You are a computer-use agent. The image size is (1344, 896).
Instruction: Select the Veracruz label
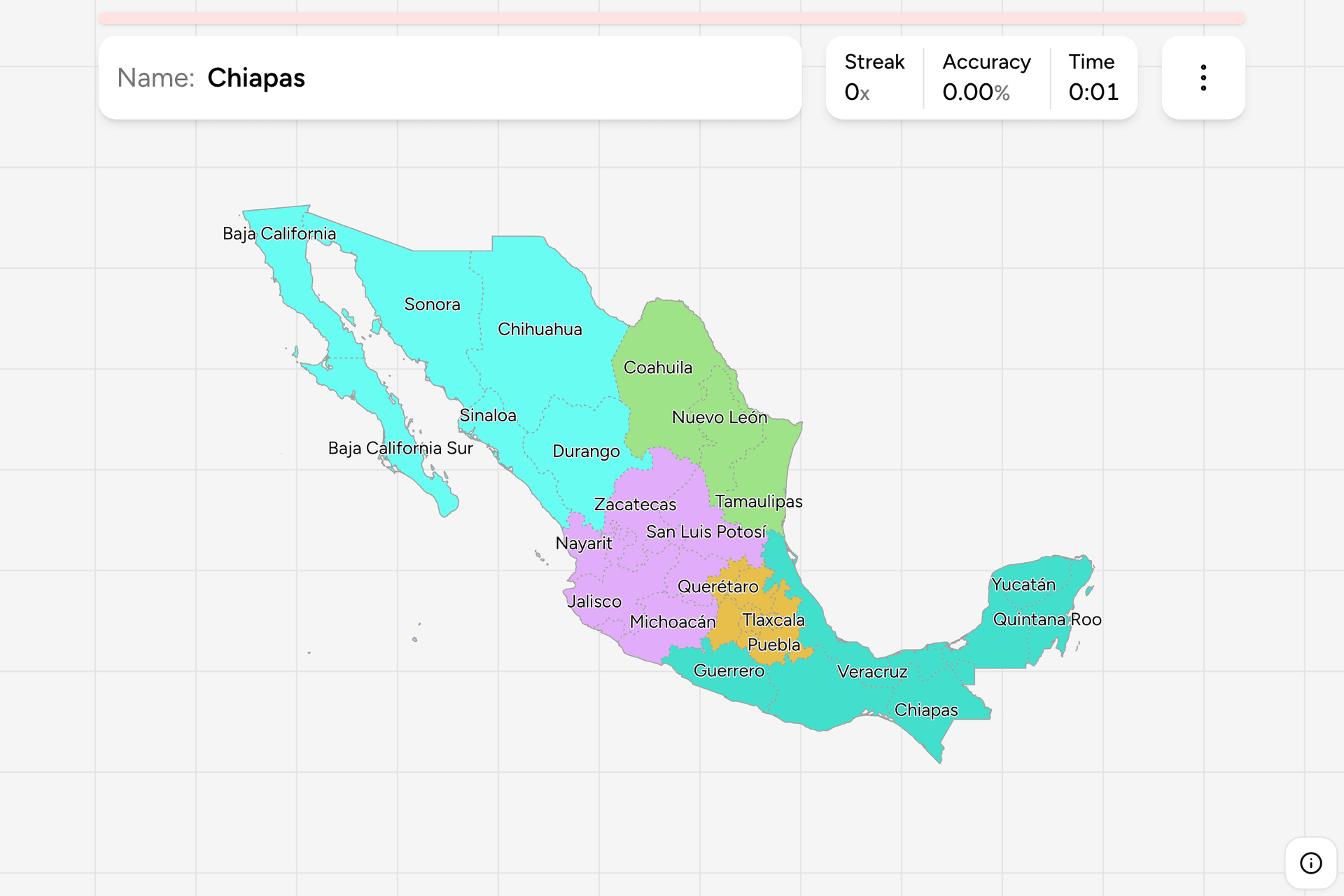872,672
